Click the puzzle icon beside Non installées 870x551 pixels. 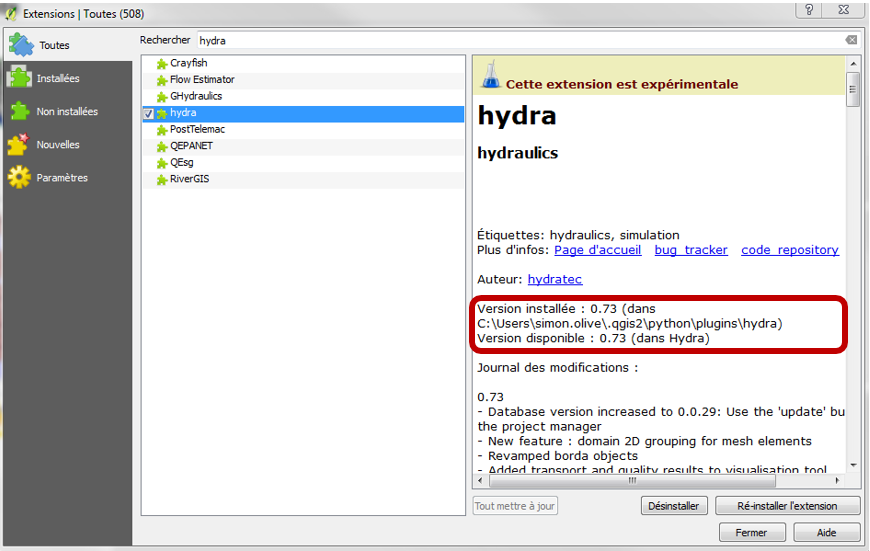coord(19,111)
